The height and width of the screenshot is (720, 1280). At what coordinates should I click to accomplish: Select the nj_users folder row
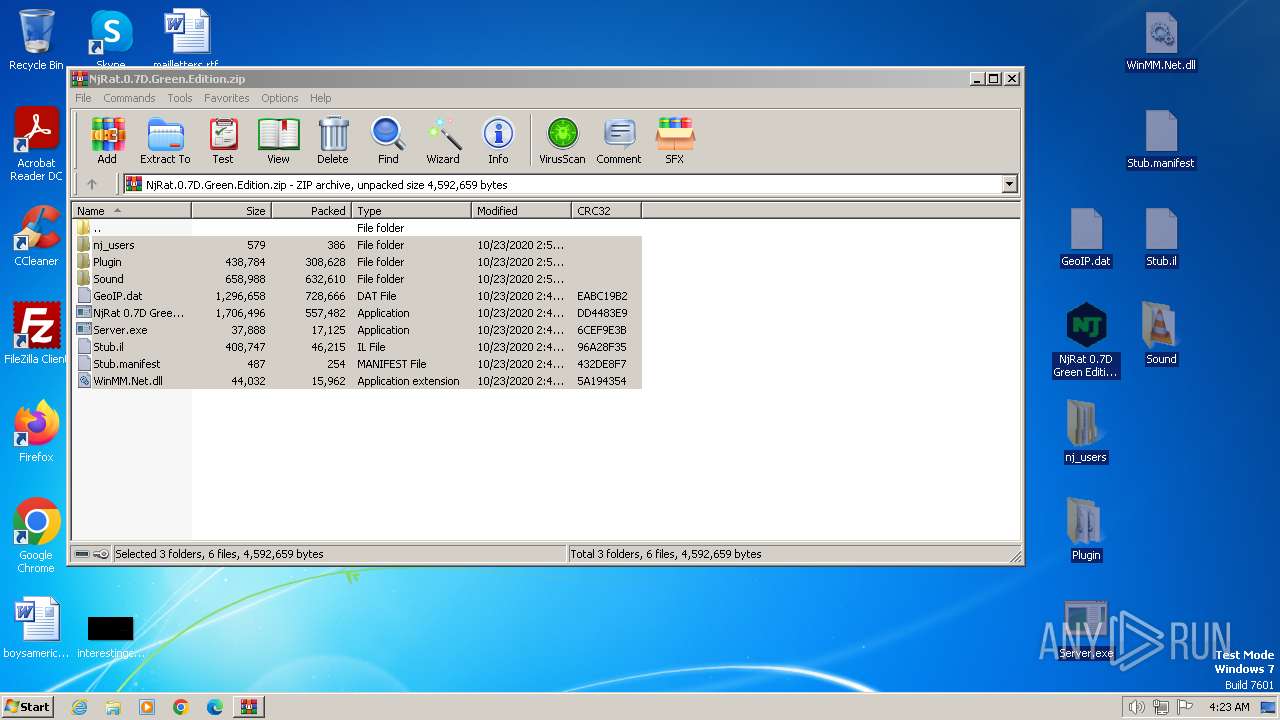coord(357,245)
